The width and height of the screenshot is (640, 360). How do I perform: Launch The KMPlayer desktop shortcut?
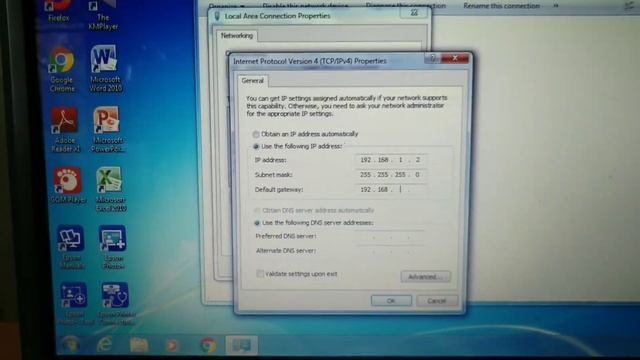coord(103,15)
